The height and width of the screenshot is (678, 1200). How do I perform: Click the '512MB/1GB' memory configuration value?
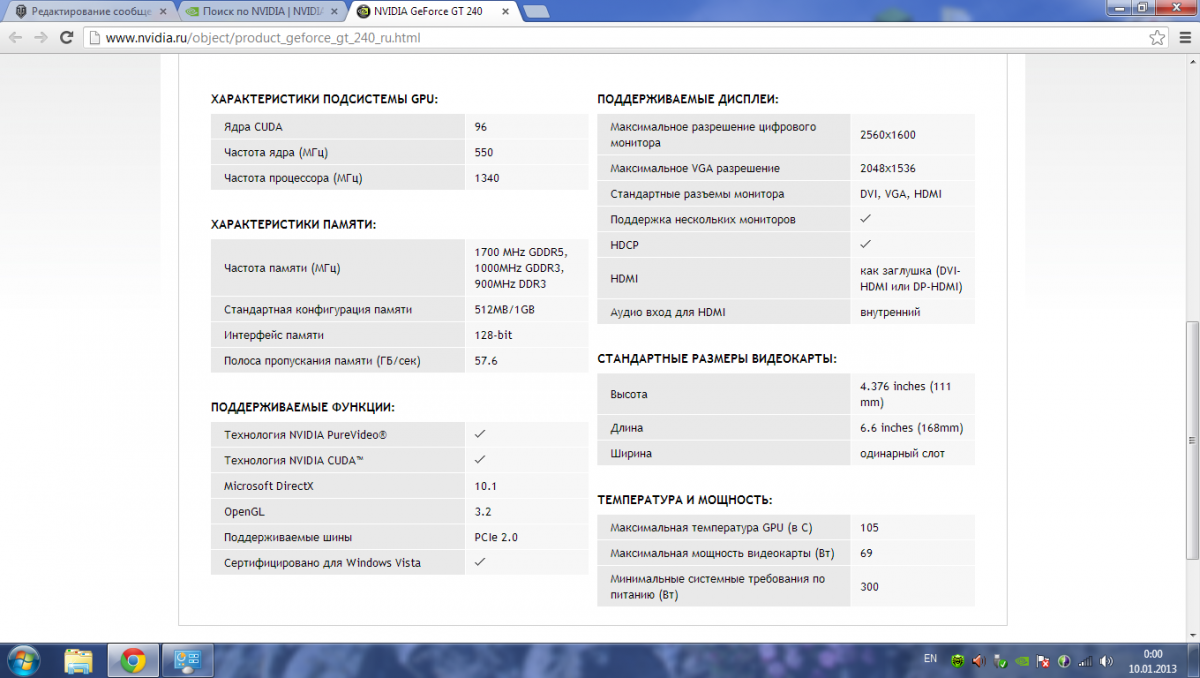pos(504,310)
